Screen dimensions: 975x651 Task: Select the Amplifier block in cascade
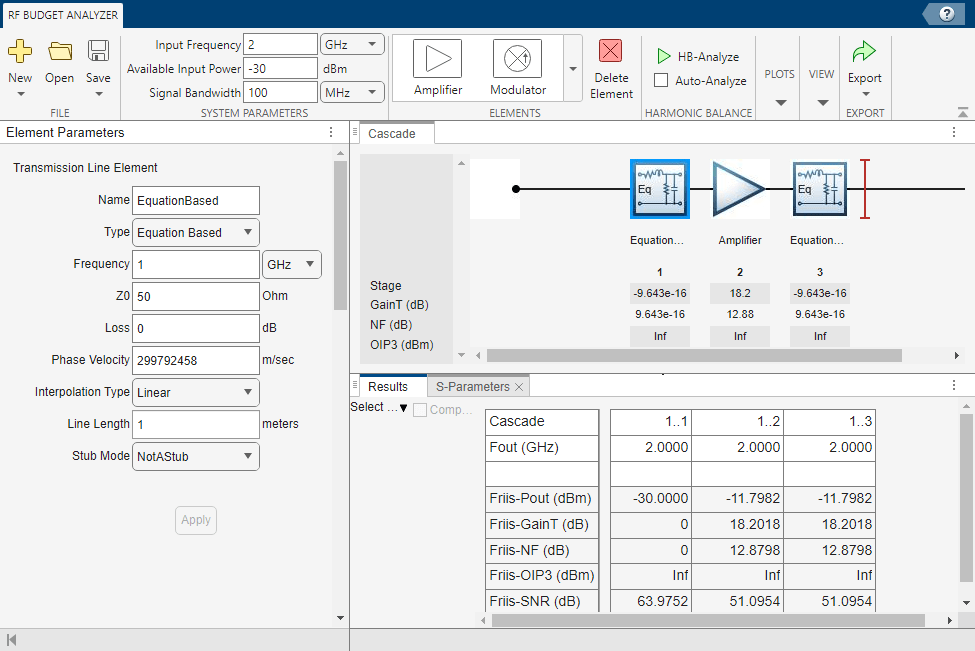tap(740, 190)
